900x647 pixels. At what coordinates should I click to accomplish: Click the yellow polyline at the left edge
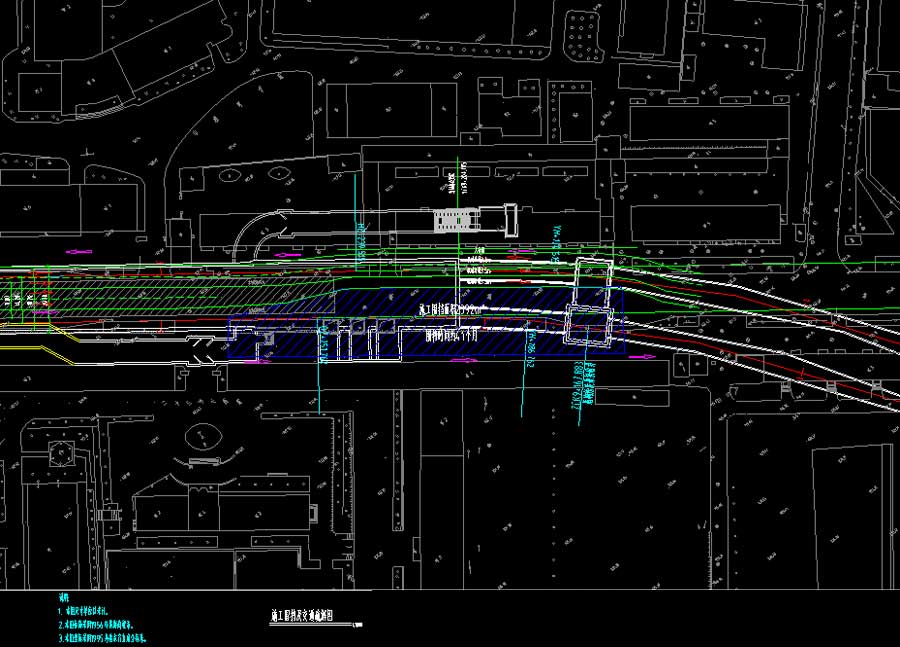tap(40, 350)
